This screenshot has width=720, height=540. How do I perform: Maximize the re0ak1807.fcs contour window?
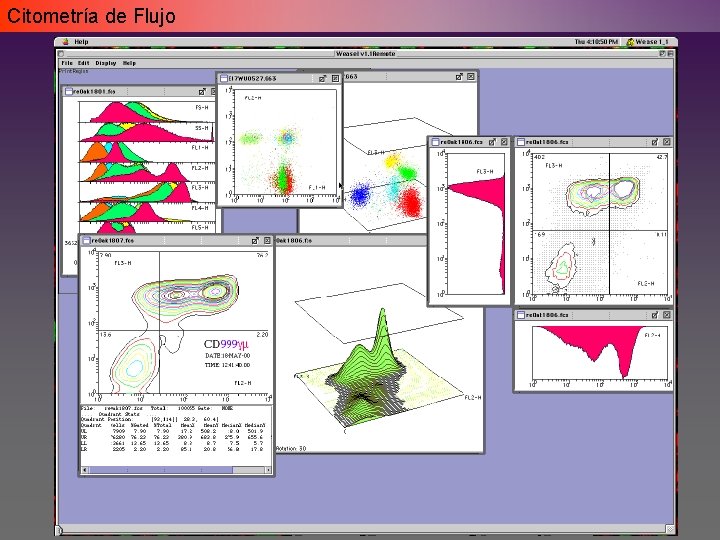255,241
